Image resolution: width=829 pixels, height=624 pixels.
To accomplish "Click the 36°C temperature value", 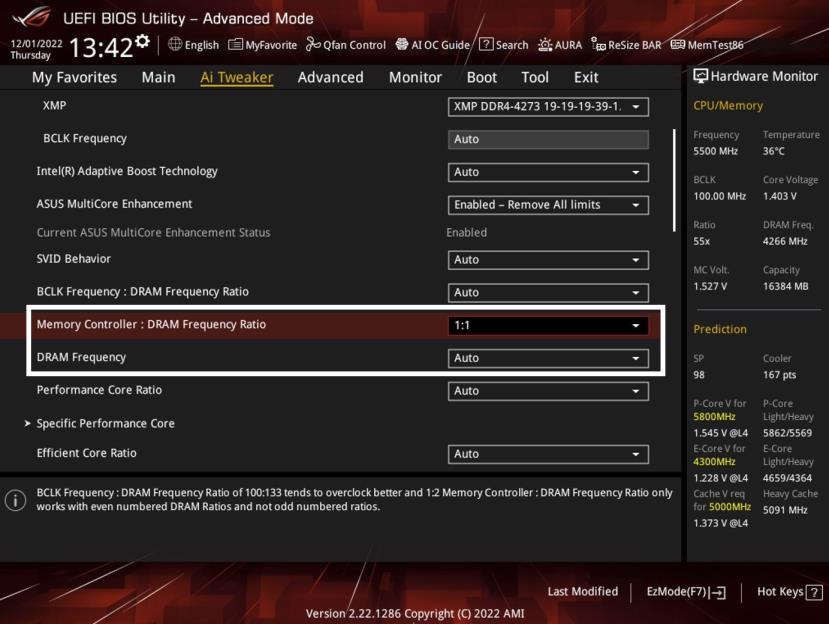I will (773, 151).
